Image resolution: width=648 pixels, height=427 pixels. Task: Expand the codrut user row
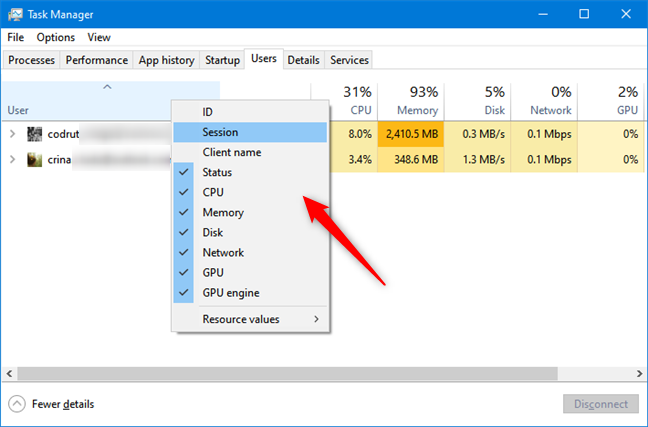(x=12, y=134)
